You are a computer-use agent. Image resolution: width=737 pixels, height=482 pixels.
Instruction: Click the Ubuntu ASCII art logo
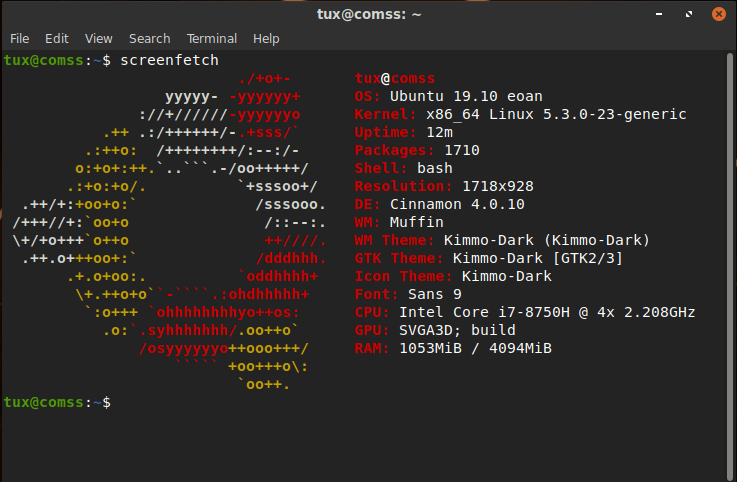coord(170,230)
